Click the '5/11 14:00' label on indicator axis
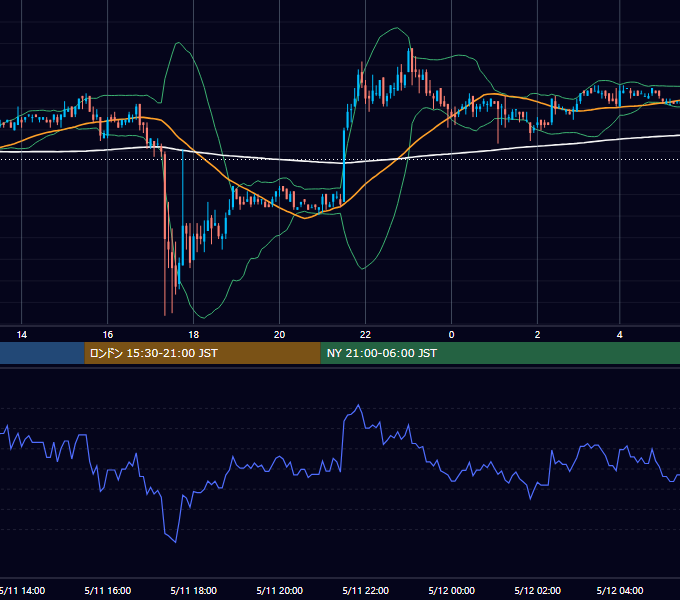The width and height of the screenshot is (680, 600). [x=22, y=590]
